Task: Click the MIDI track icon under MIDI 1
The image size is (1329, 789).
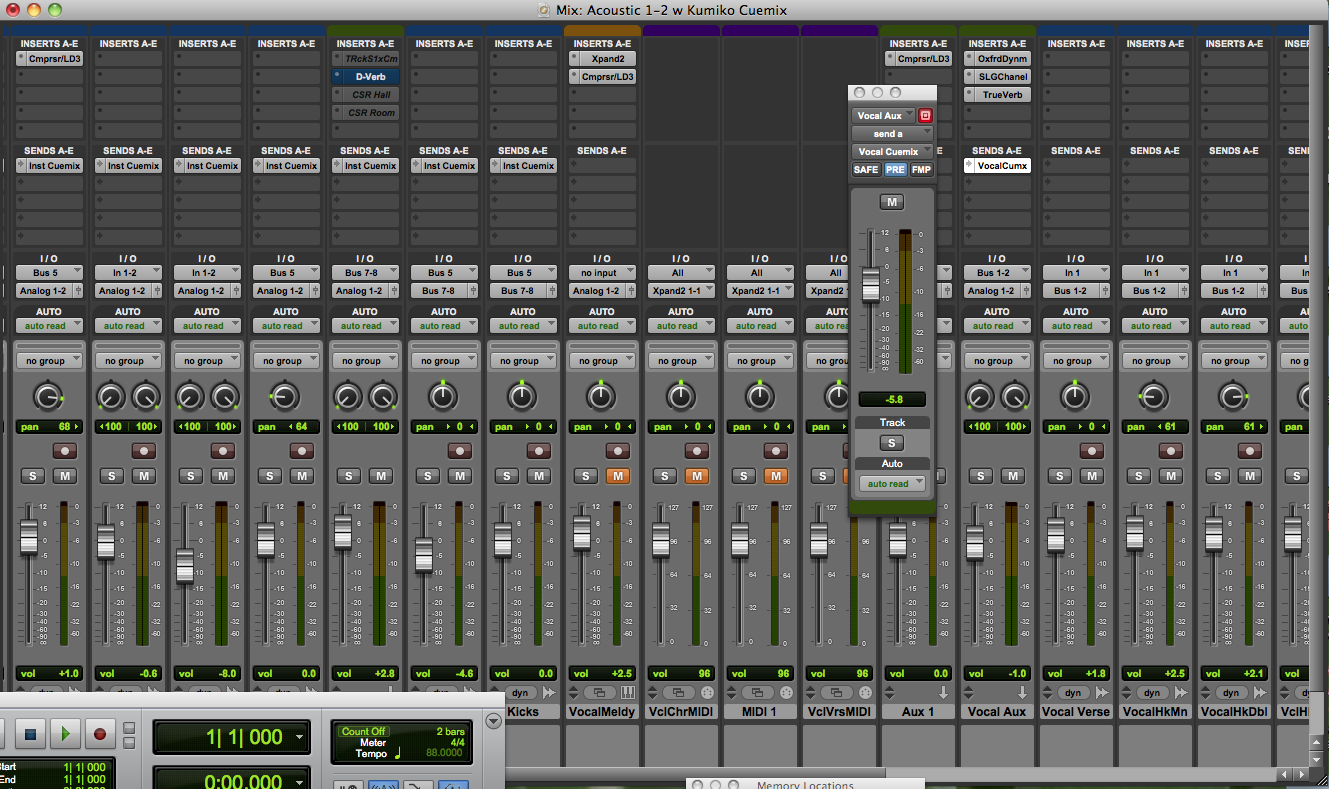Action: pyautogui.click(x=786, y=692)
